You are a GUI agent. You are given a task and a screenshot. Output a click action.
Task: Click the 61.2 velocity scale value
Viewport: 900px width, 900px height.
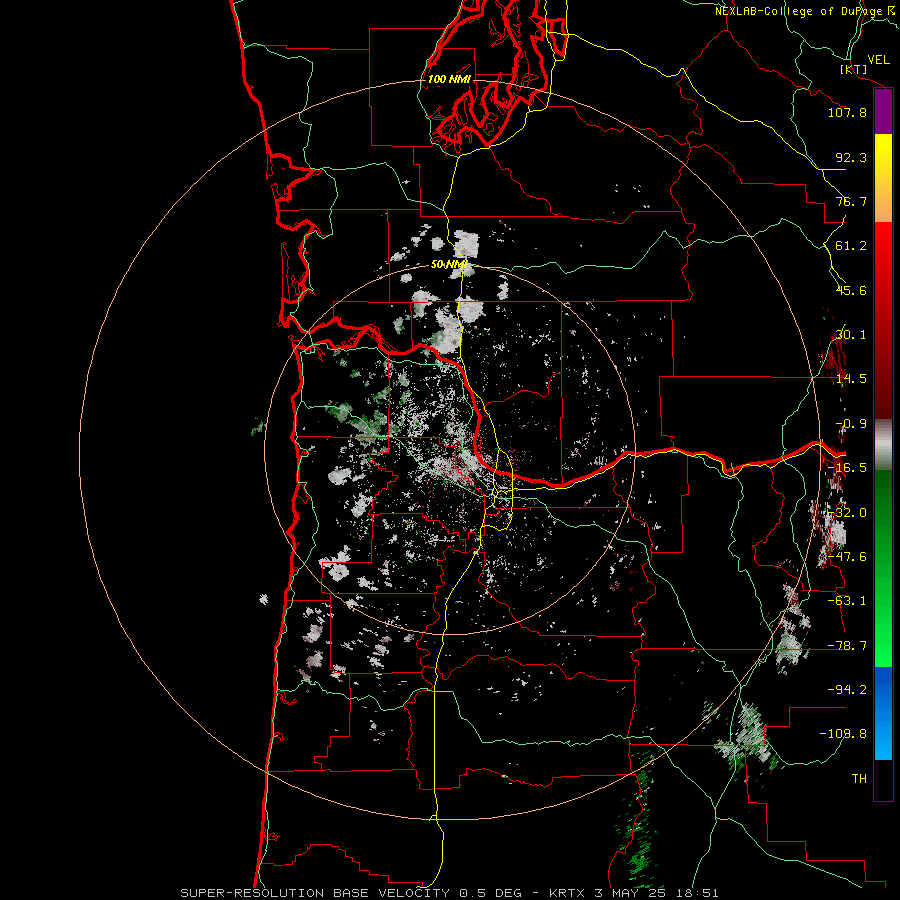pos(851,246)
